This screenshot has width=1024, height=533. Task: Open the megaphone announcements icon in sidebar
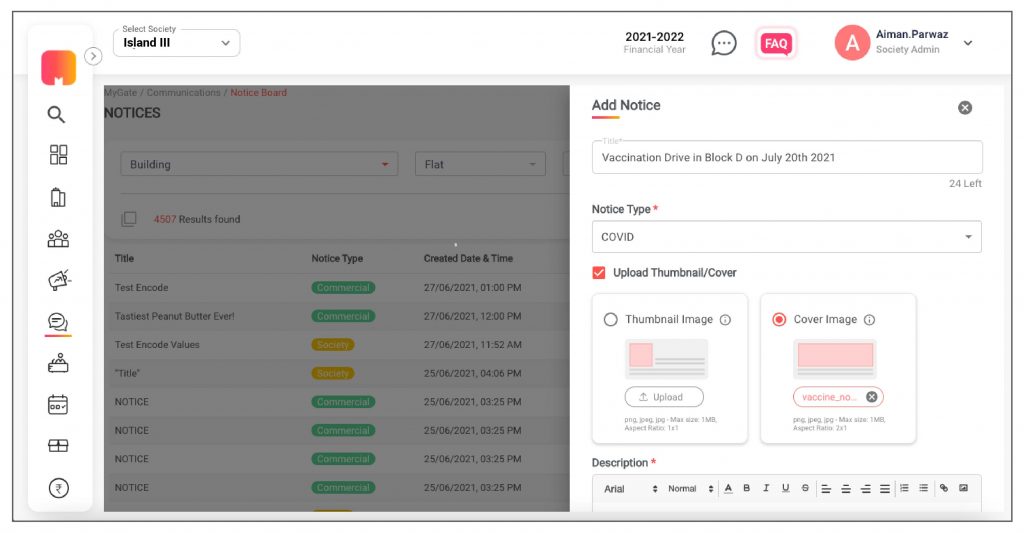pyautogui.click(x=59, y=280)
